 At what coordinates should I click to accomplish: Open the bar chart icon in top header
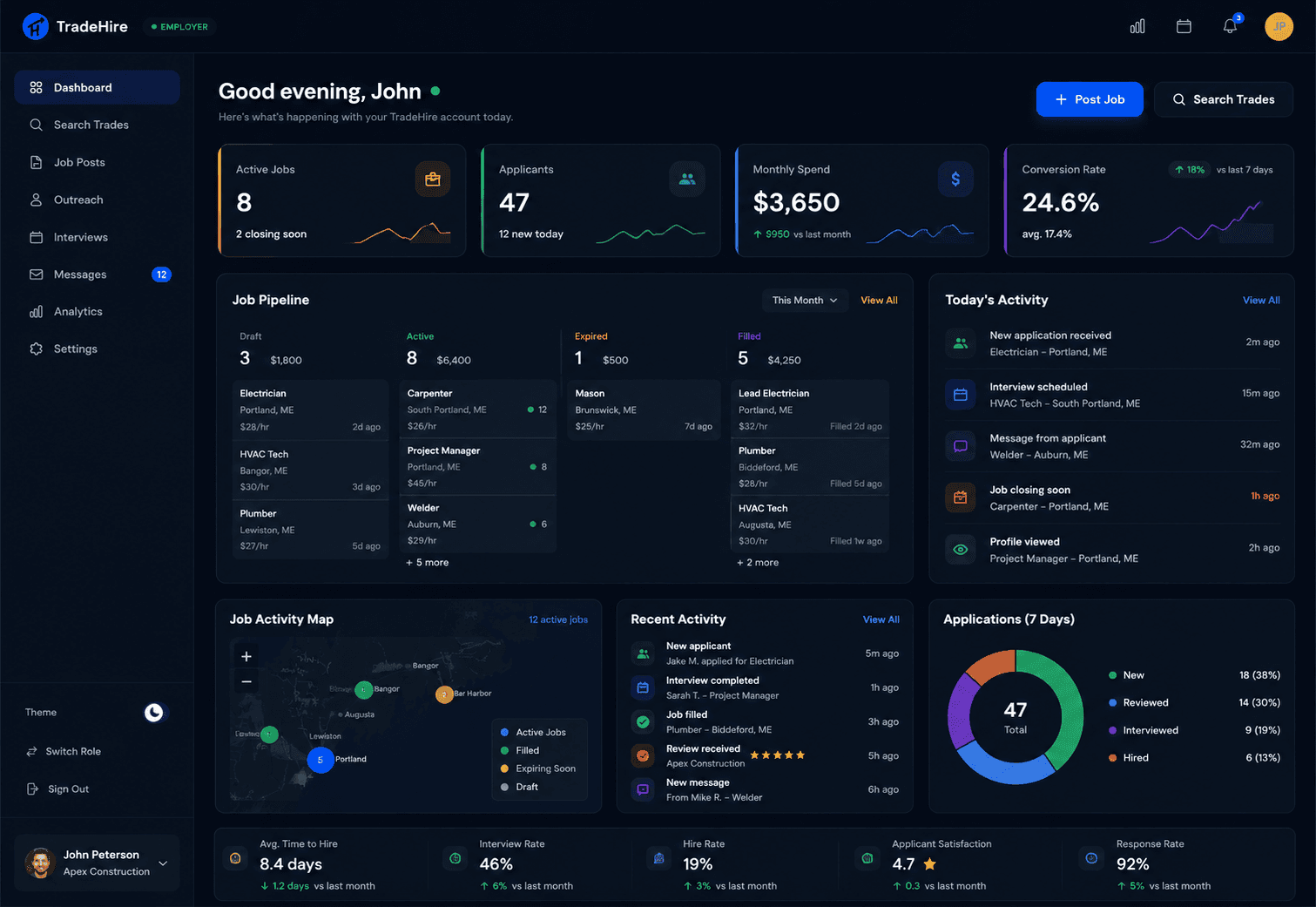click(x=1137, y=26)
